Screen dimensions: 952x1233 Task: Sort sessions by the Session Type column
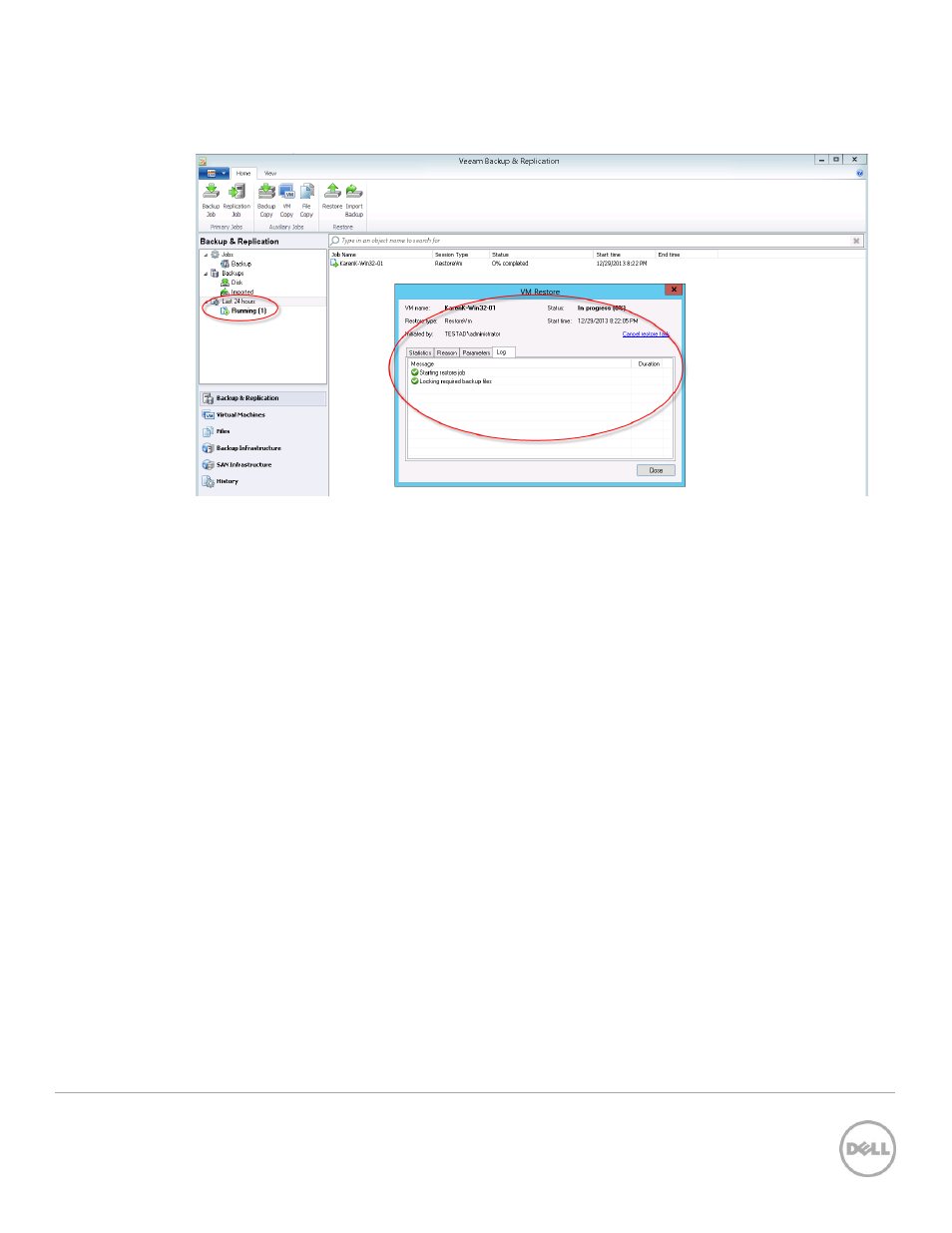pos(461,255)
